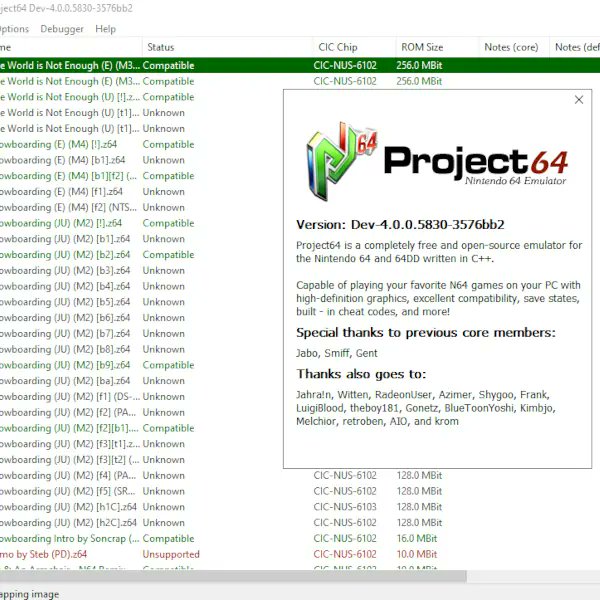
Task: Click the horizontal scrollbar of ROM list
Action: (233, 576)
